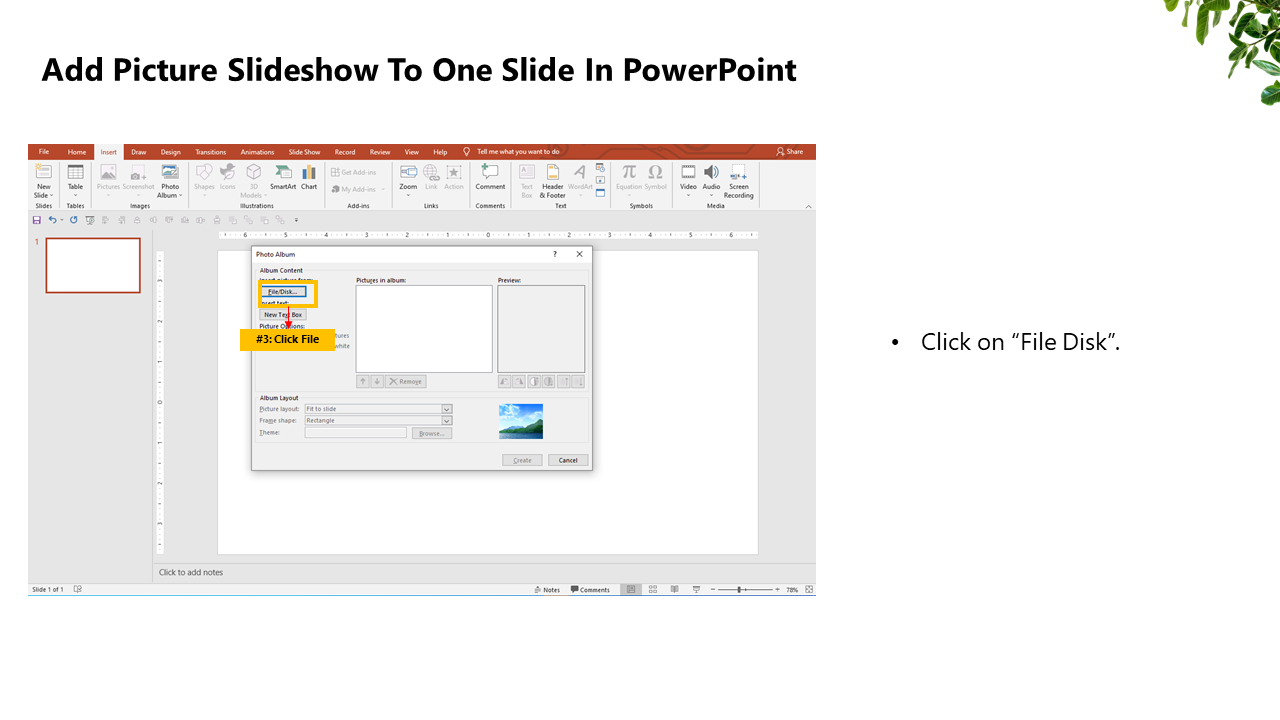
Task: Click the Zoom icon in Links group
Action: pos(408,173)
